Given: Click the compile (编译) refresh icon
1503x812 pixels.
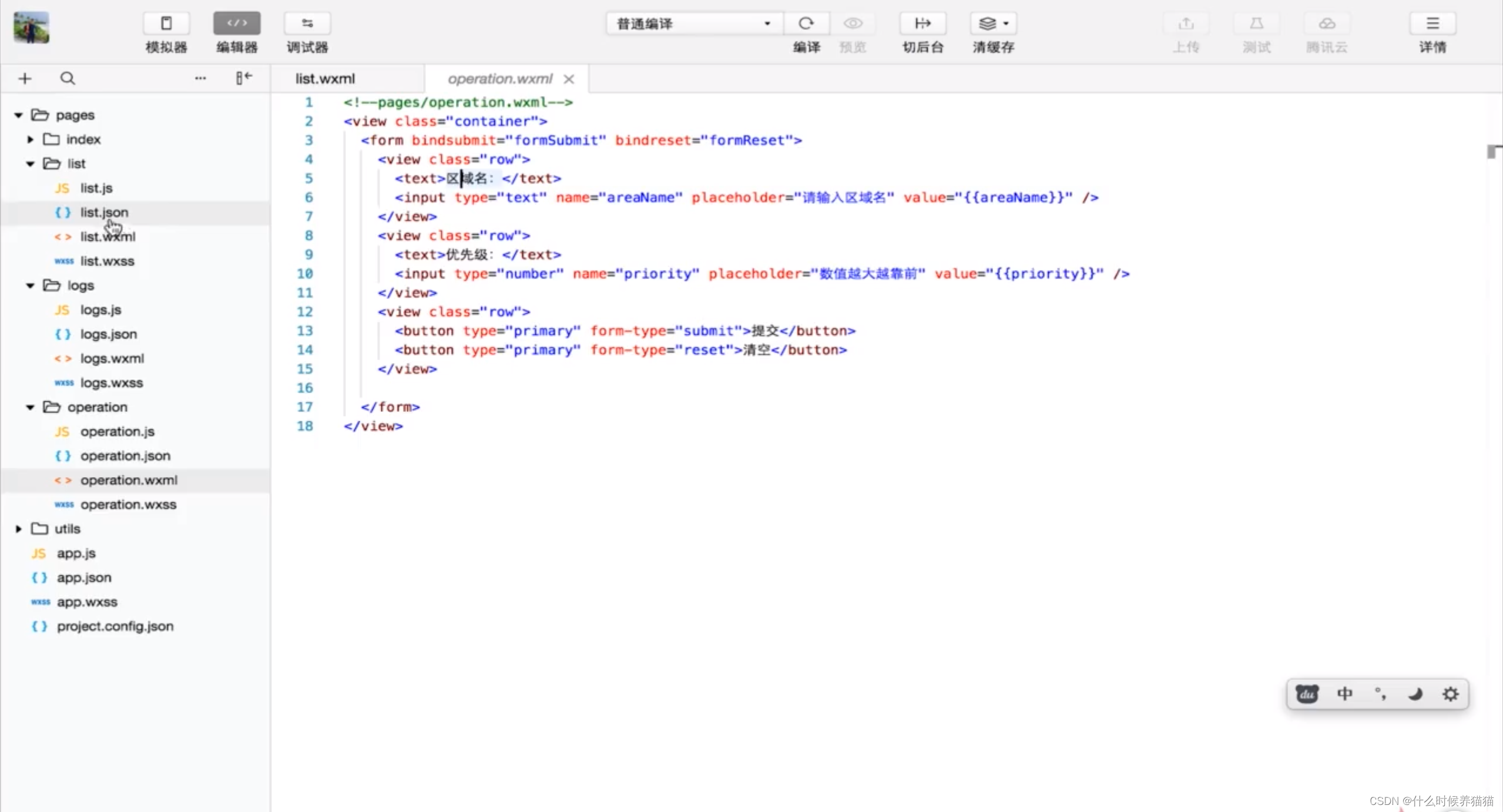Looking at the screenshot, I should click(x=806, y=24).
